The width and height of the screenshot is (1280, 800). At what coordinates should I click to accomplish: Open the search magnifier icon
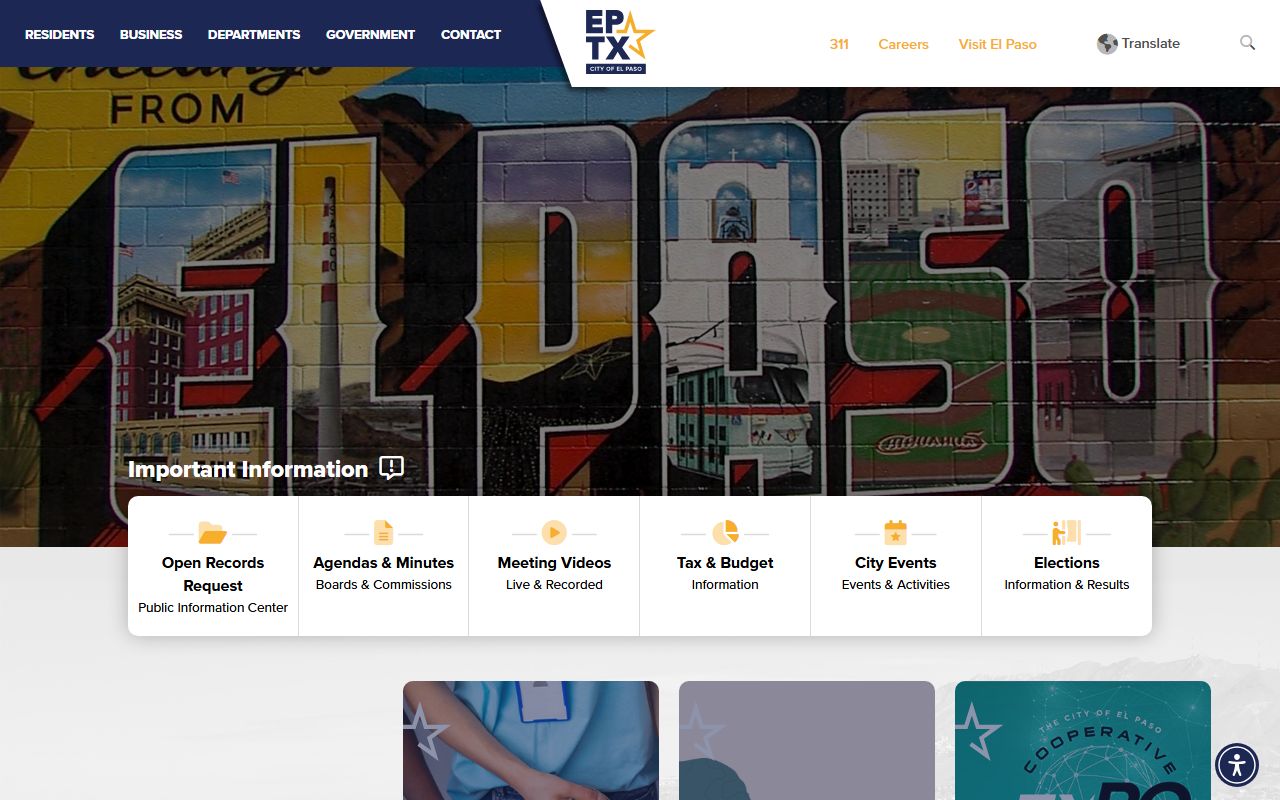(x=1247, y=43)
